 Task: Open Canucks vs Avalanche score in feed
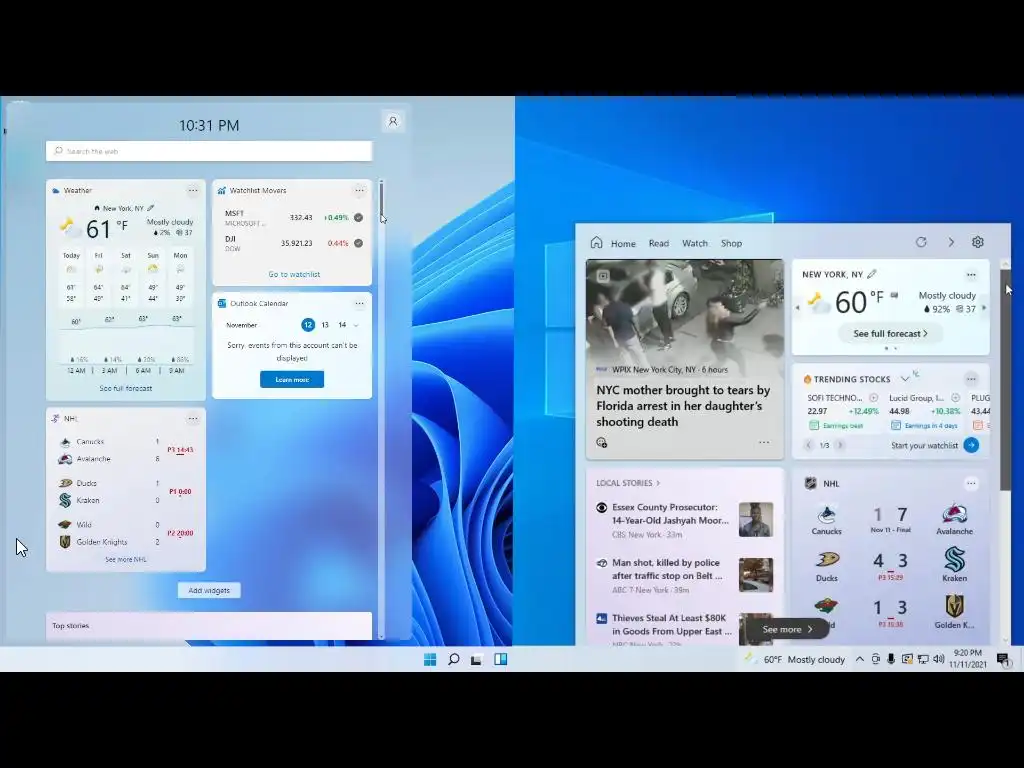point(890,520)
